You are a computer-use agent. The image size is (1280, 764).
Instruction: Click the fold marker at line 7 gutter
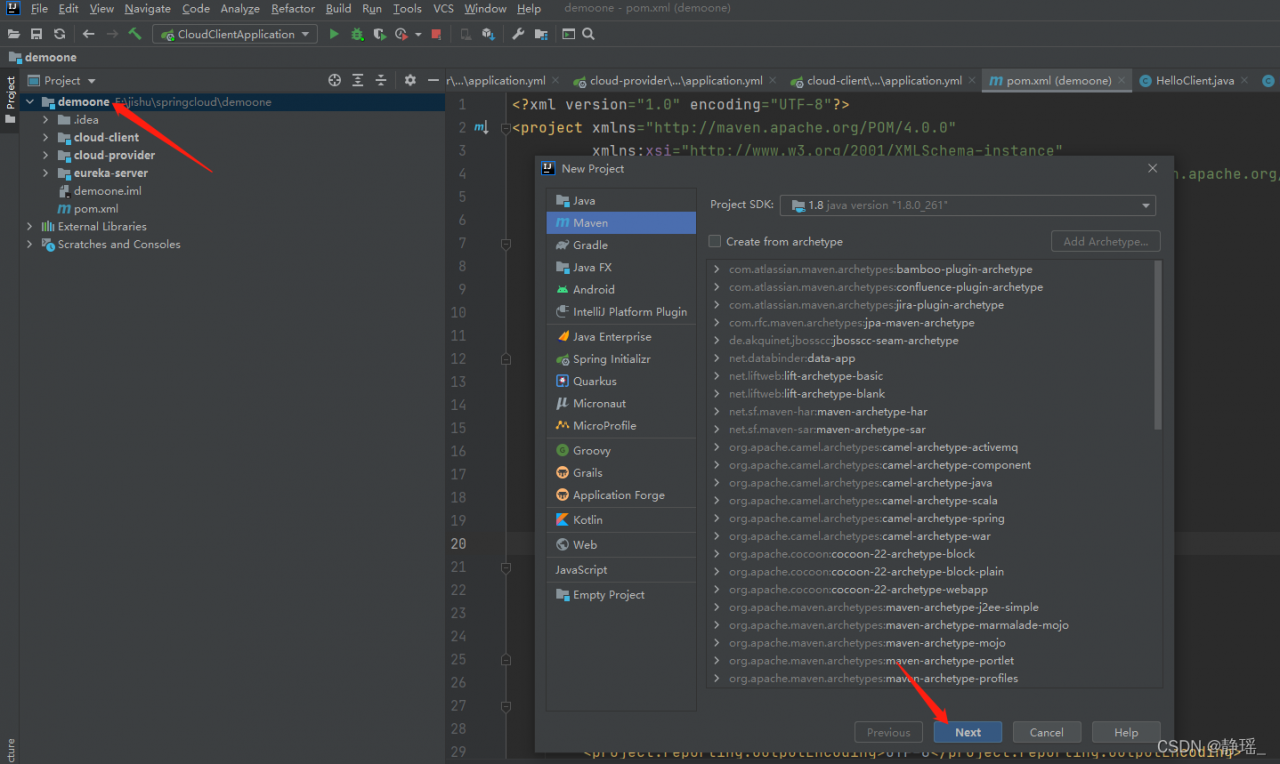click(505, 244)
